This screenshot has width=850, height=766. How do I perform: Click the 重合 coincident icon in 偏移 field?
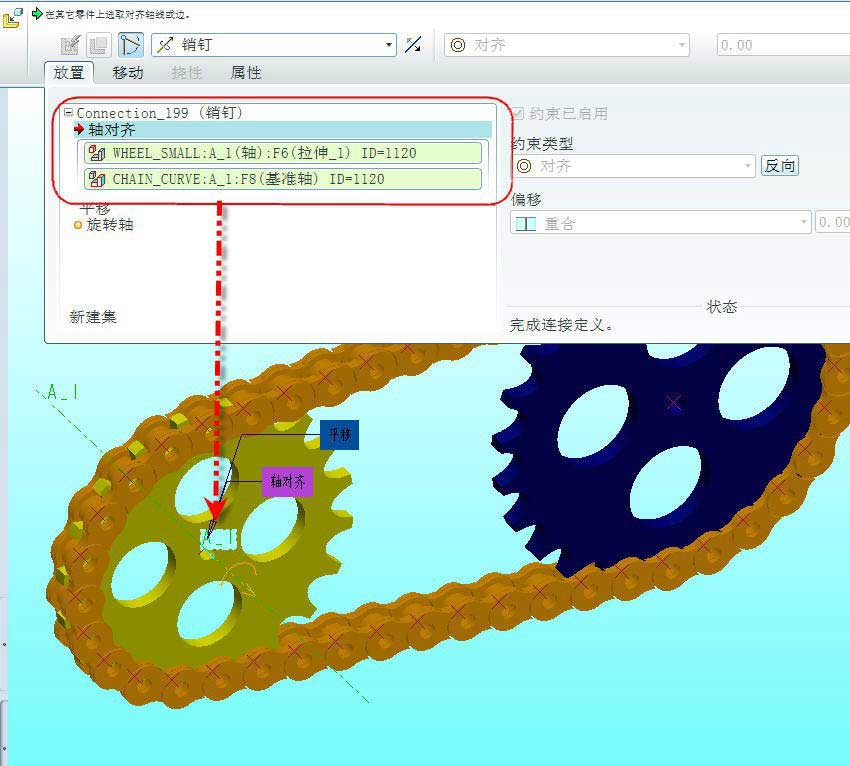pyautogui.click(x=526, y=220)
